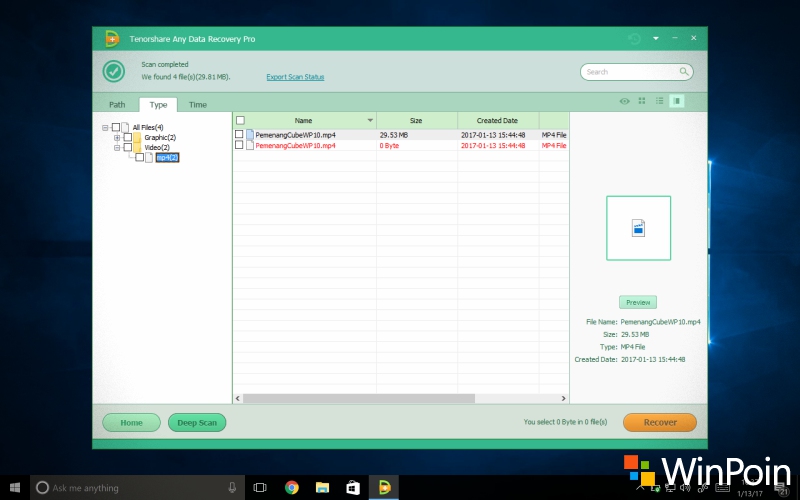800x500 pixels.
Task: Click the video preview thumbnail
Action: coord(638,228)
